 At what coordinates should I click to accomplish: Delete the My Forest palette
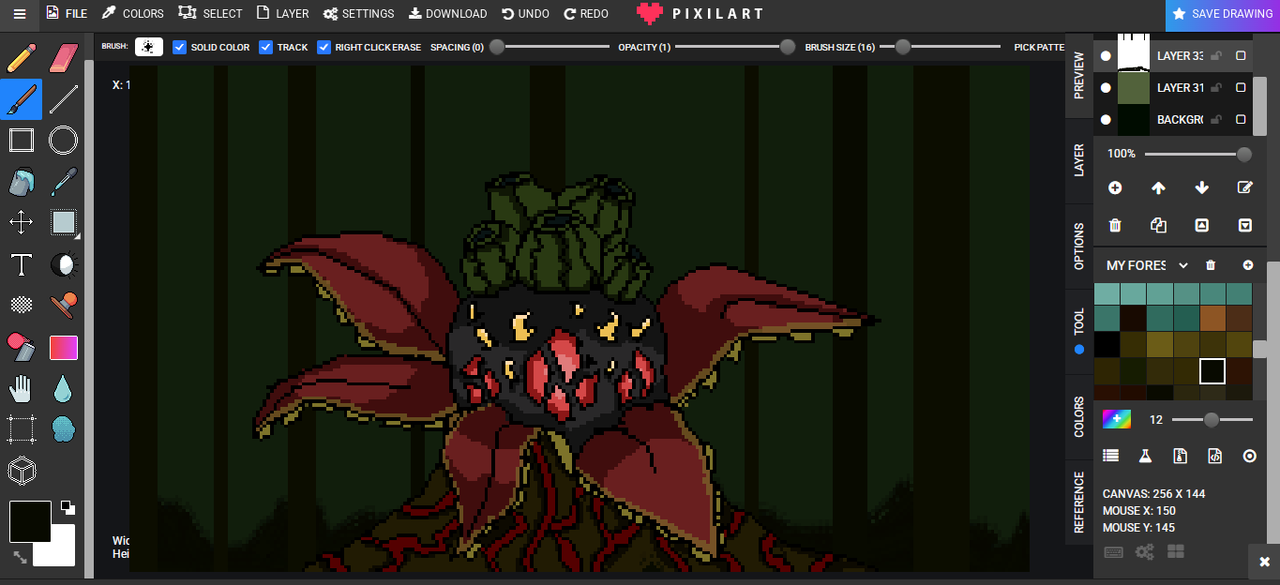point(1211,265)
